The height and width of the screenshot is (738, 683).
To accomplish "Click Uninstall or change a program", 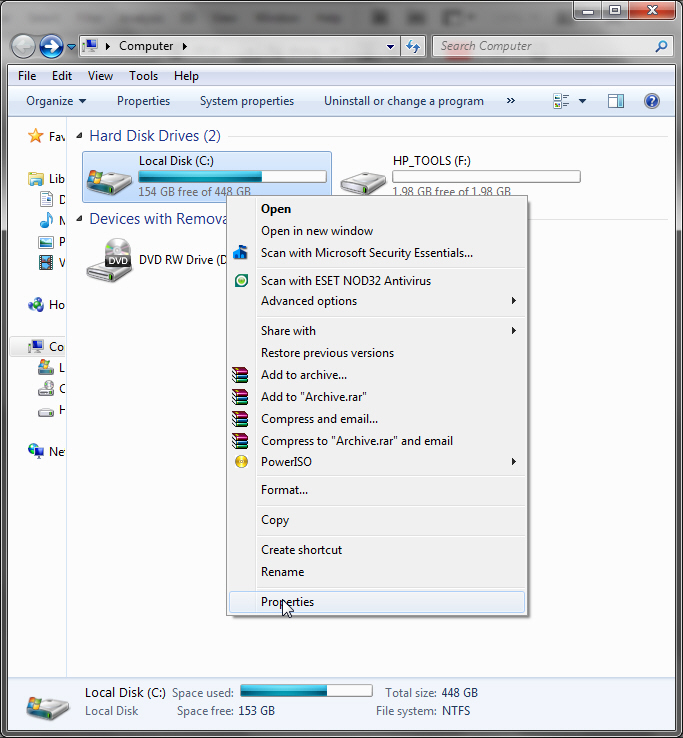I will pos(403,101).
